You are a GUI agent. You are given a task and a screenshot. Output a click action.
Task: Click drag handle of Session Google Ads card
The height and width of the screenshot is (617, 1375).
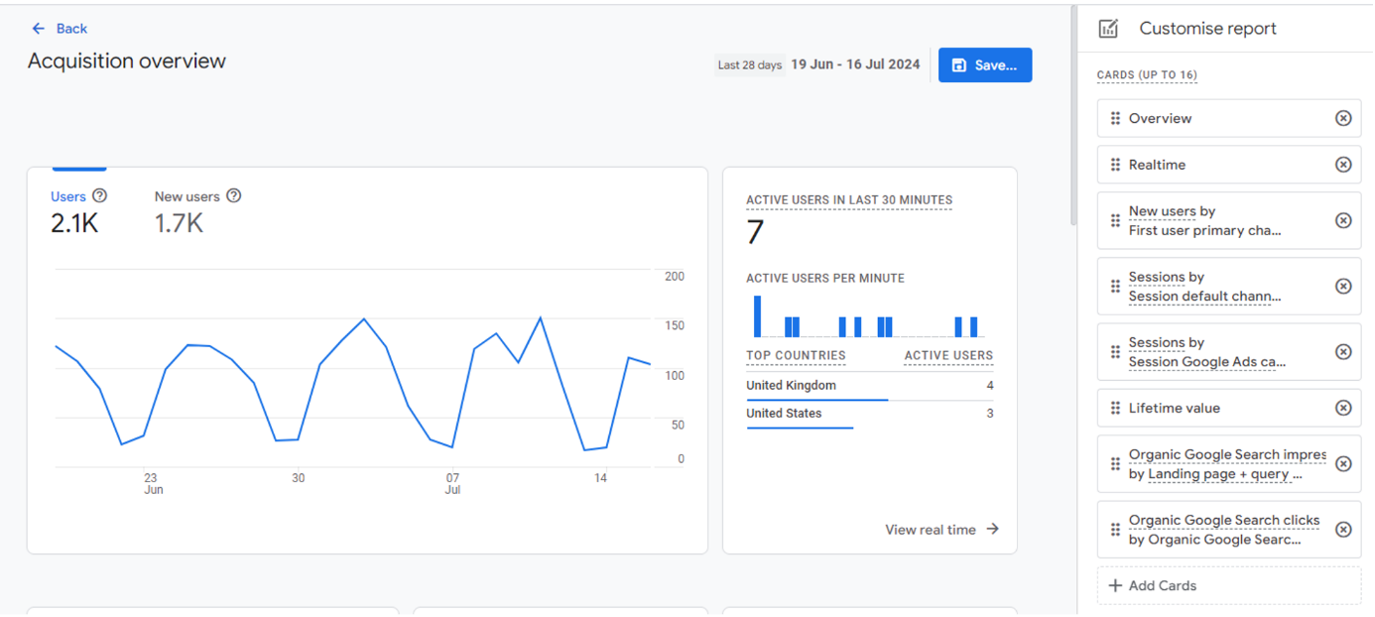[1115, 352]
